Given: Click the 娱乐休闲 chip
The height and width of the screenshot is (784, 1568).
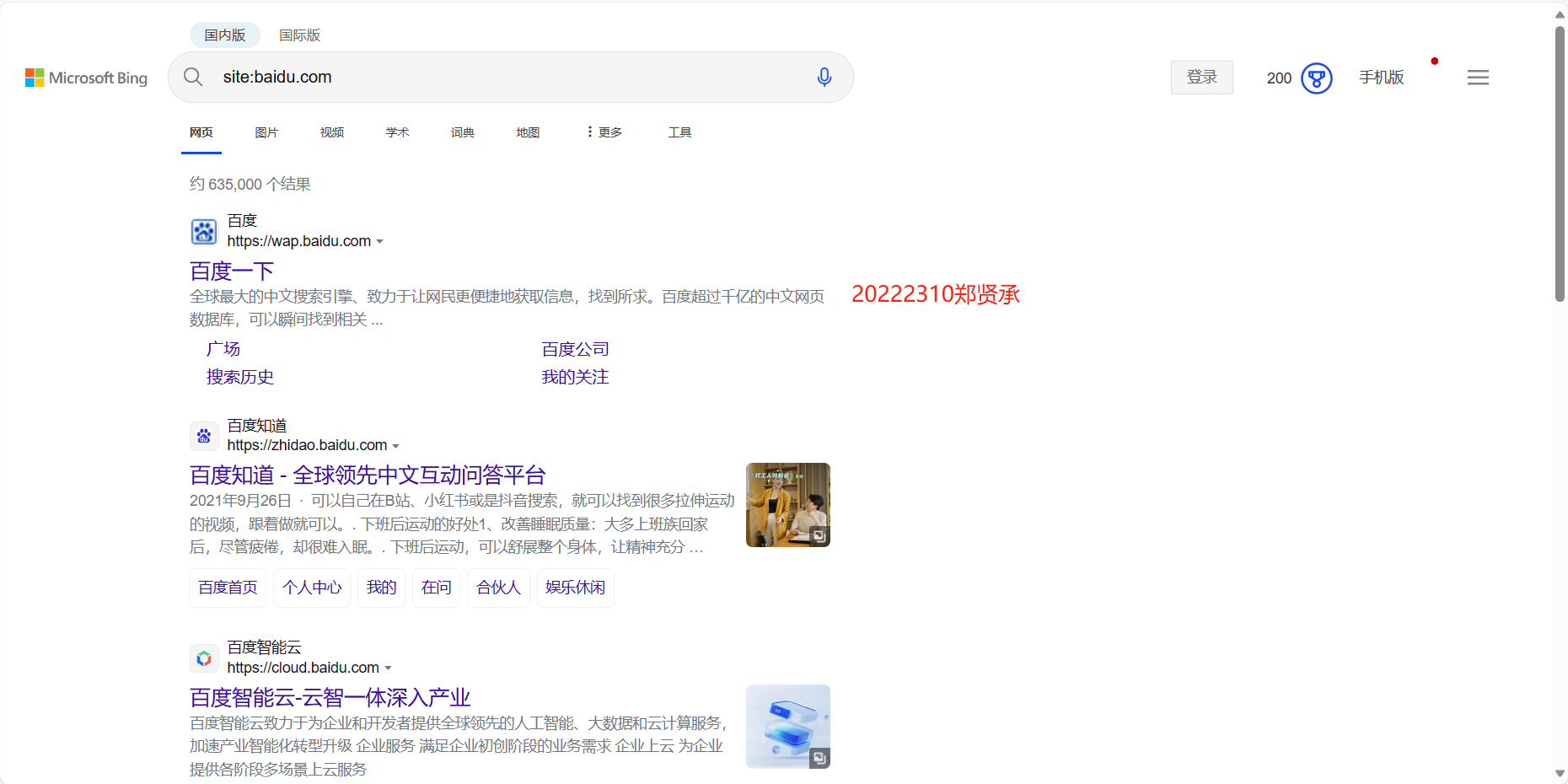Looking at the screenshot, I should point(576,588).
